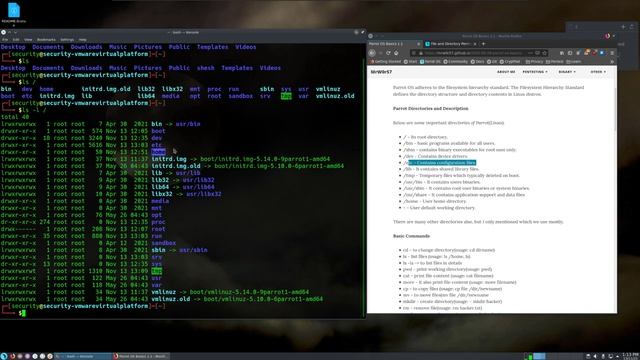Open a new Firefox tab with the plus button
Viewport: 640px width, 360px height.
point(484,44)
